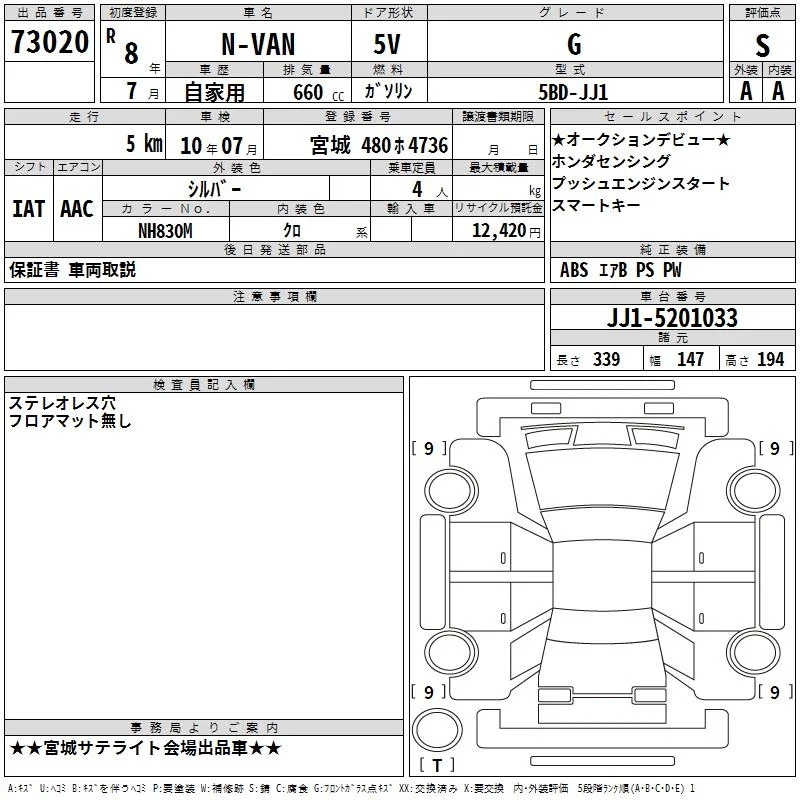This screenshot has width=800, height=800.
Task: Click the first registration year R 8
Action: click(x=122, y=46)
